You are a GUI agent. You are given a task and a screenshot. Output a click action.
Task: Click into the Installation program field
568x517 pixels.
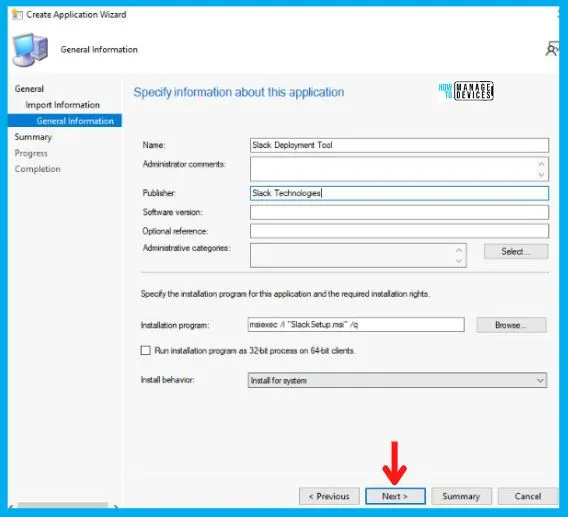[356, 325]
